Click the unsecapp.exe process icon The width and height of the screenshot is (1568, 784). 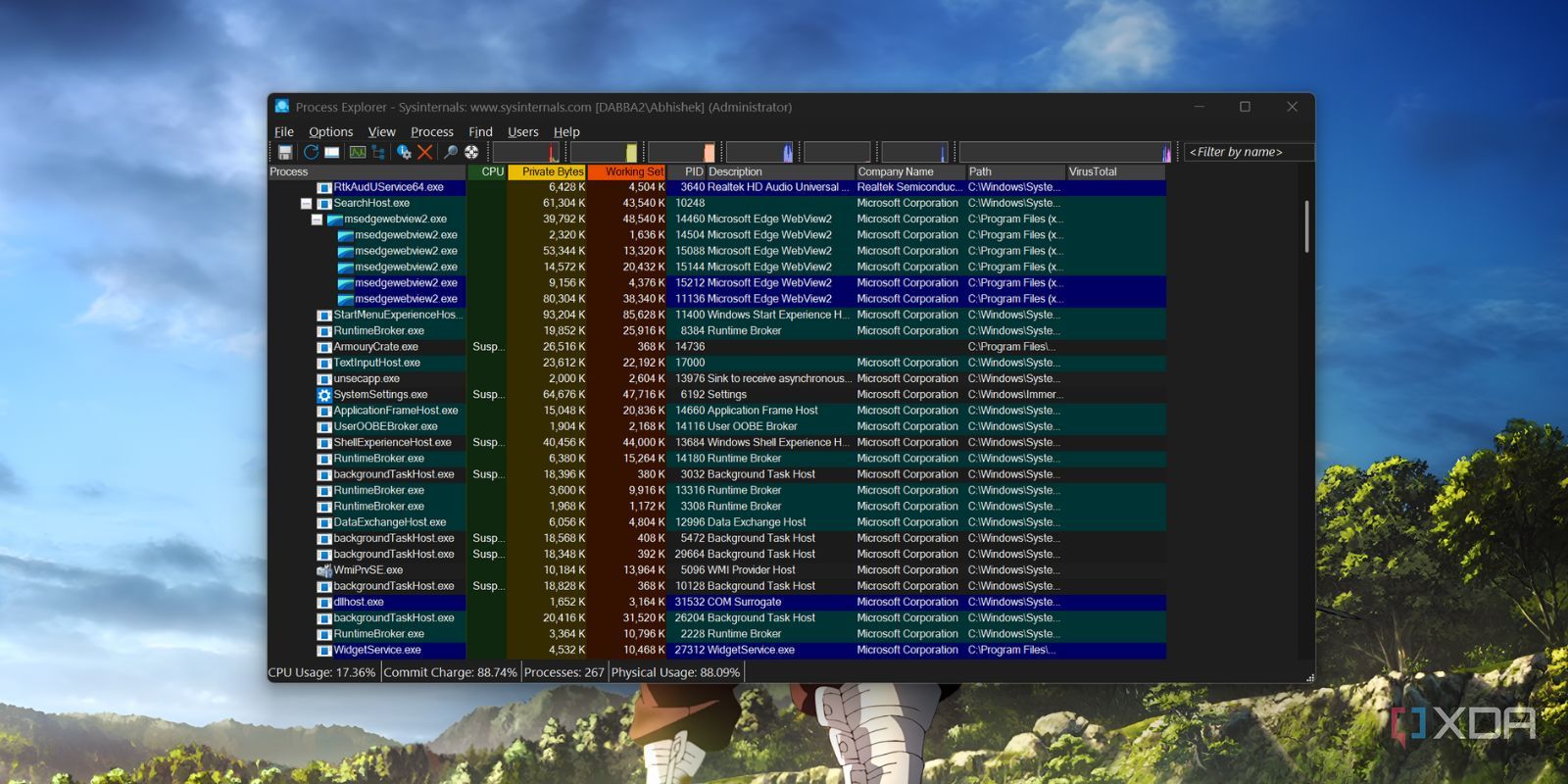pyautogui.click(x=324, y=379)
